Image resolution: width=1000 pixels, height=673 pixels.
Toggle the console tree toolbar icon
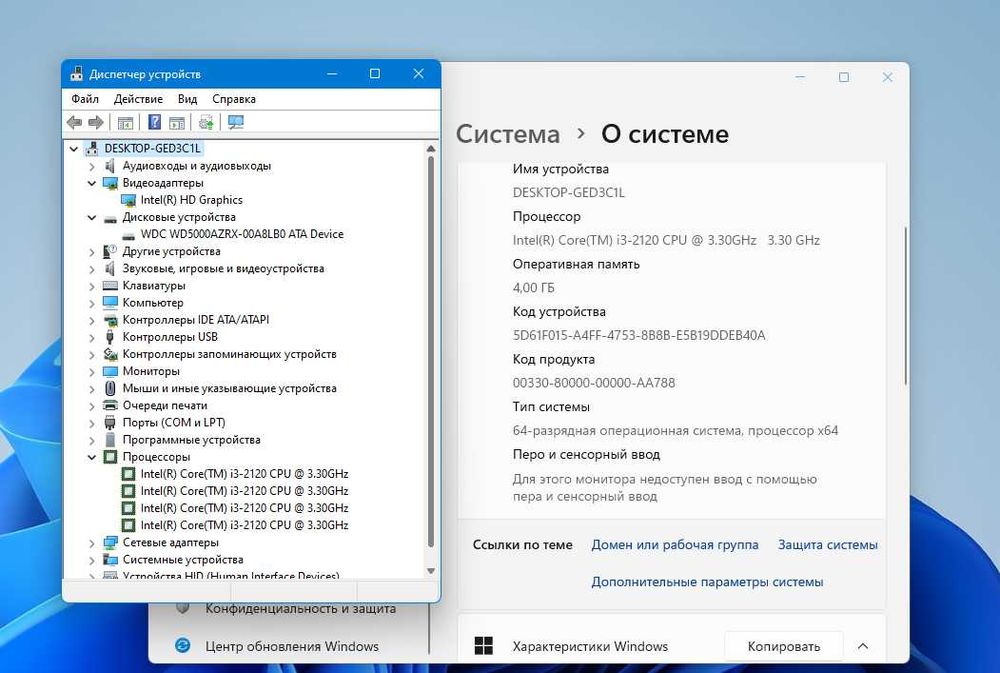126,122
